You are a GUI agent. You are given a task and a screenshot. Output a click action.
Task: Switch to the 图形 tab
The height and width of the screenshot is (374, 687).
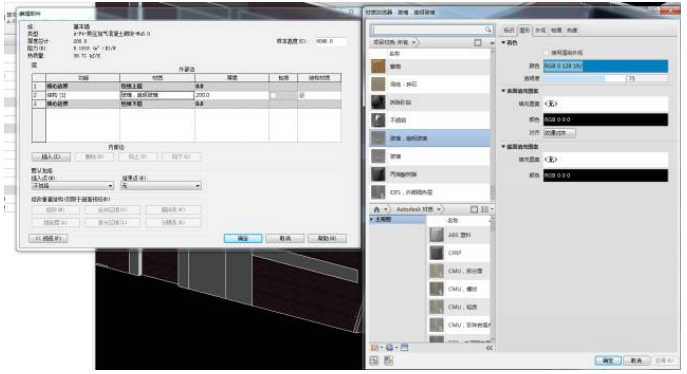(524, 30)
